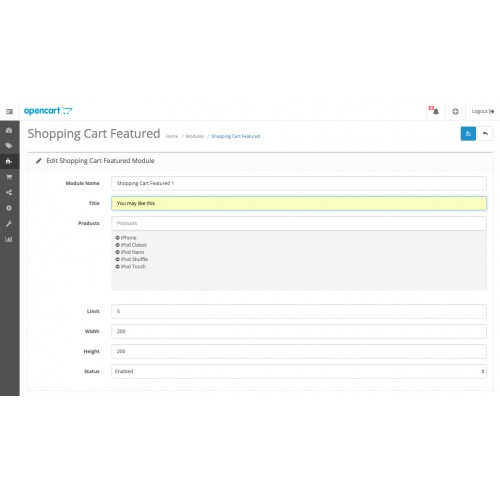
Task: Remove iPhone from the products list
Action: coord(117,238)
